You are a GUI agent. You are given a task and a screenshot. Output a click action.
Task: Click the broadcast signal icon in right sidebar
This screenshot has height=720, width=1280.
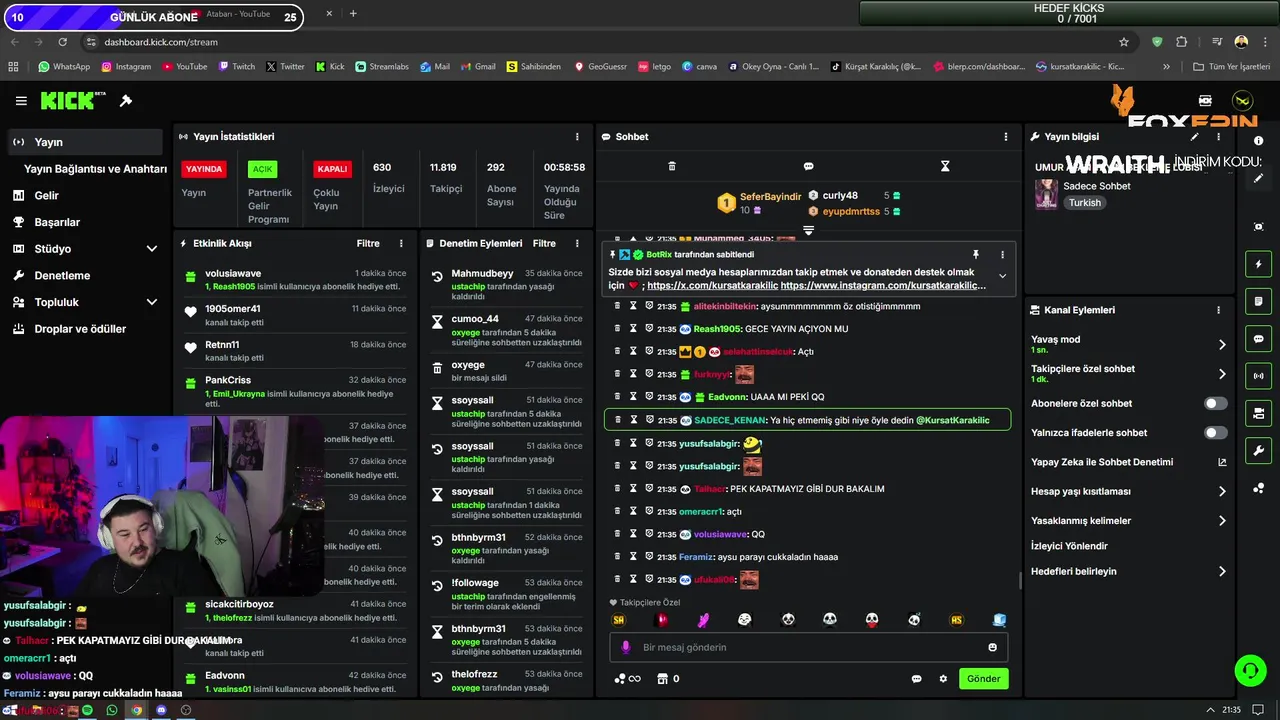[1259, 376]
